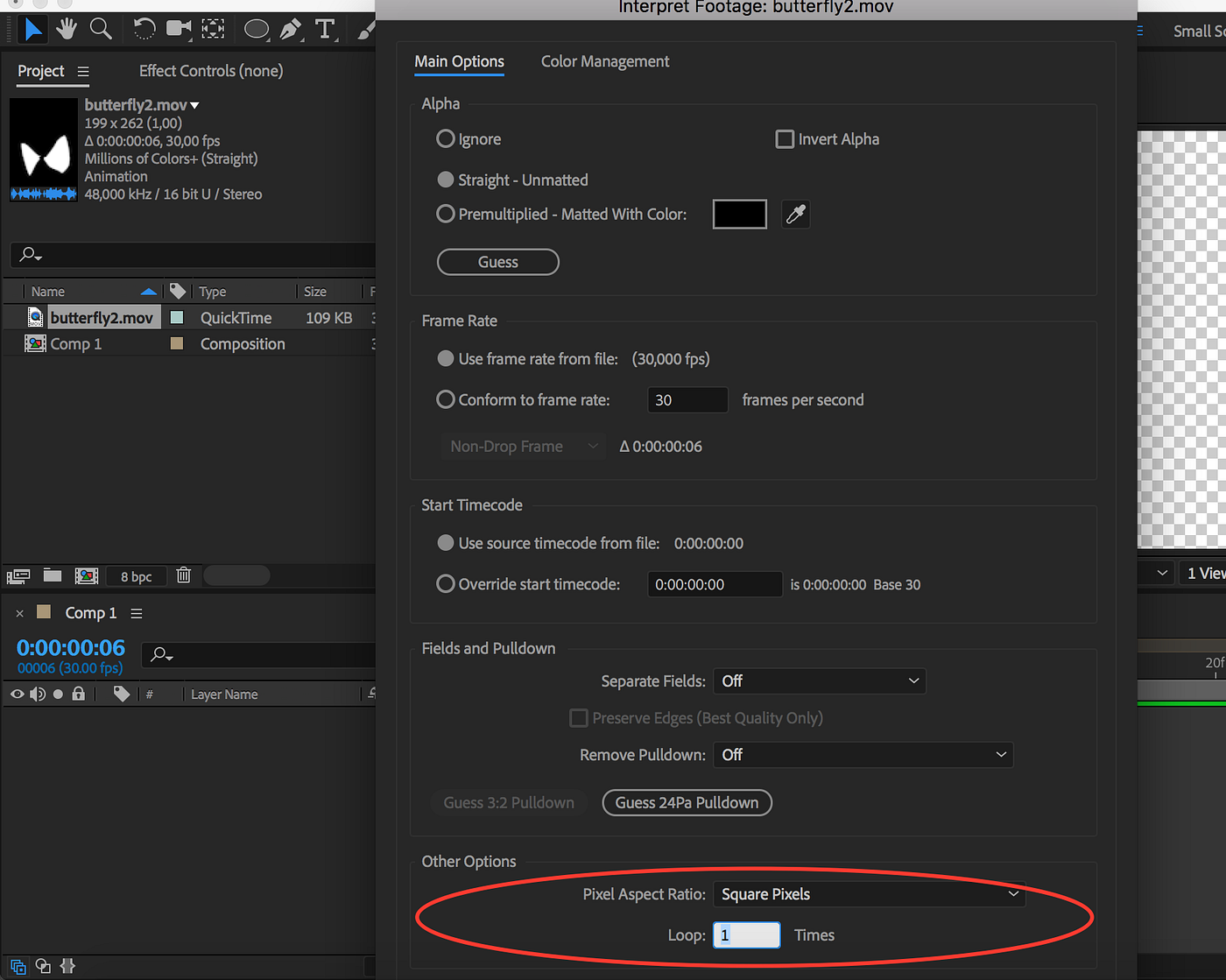
Task: Open the Remove Pulldown dropdown
Action: pyautogui.click(x=863, y=754)
